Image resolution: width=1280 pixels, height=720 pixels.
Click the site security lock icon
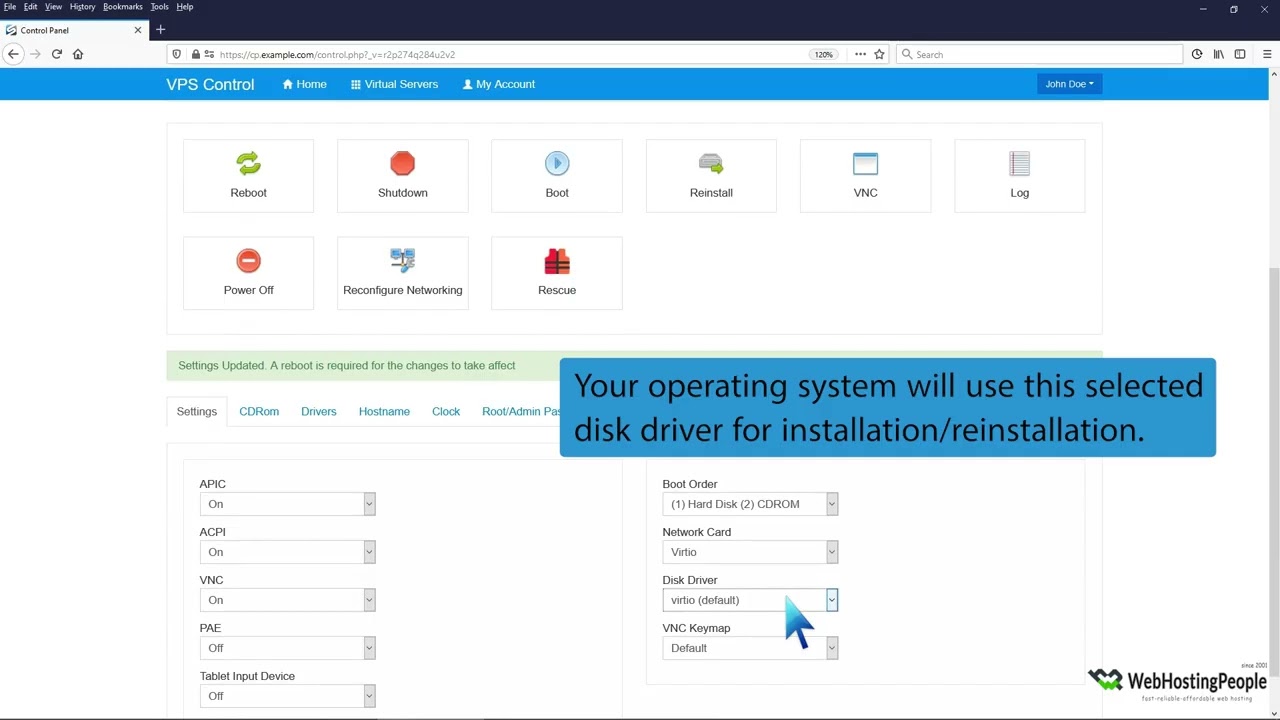(x=196, y=54)
